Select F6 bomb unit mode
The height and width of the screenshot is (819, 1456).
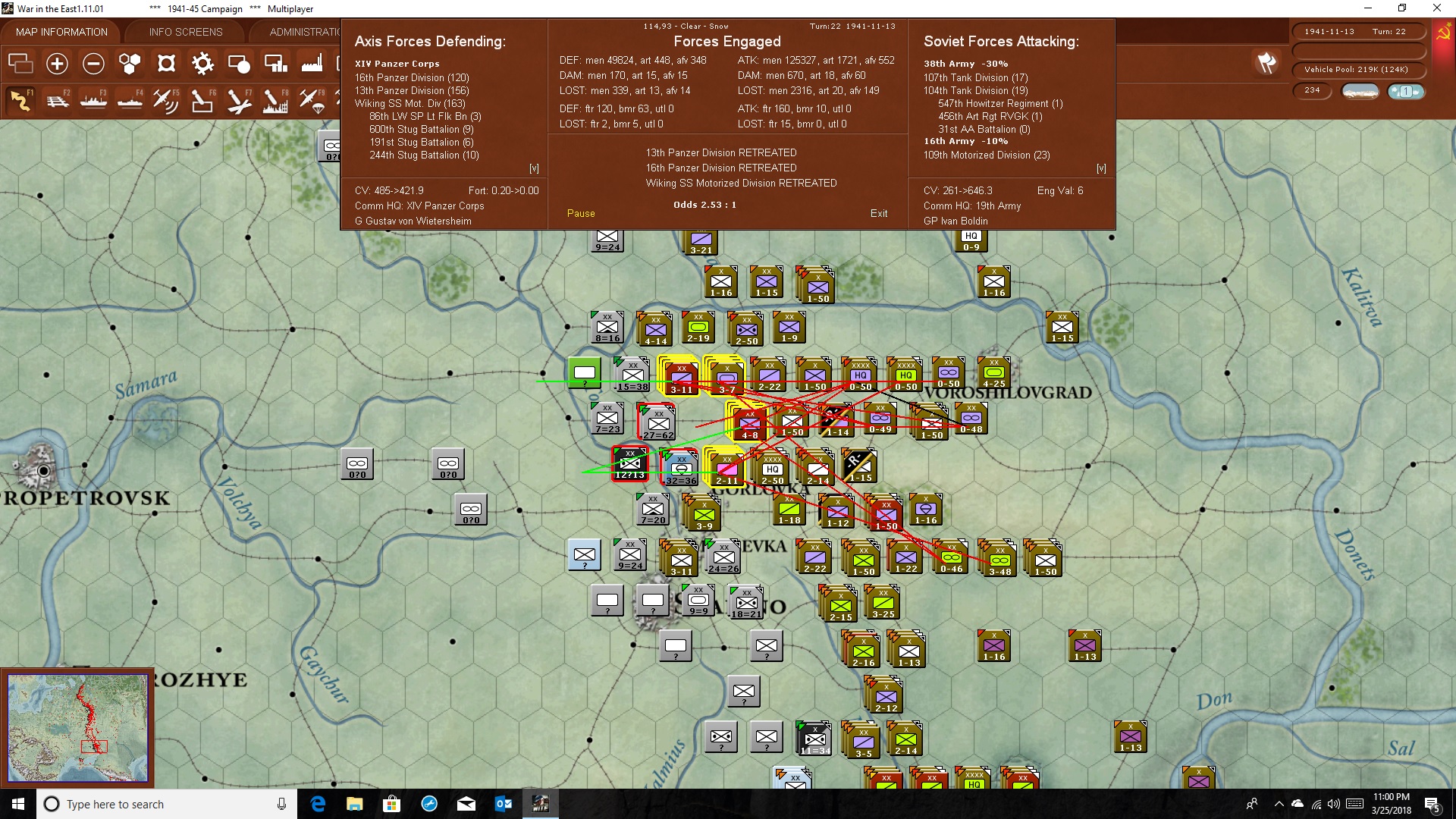point(202,100)
